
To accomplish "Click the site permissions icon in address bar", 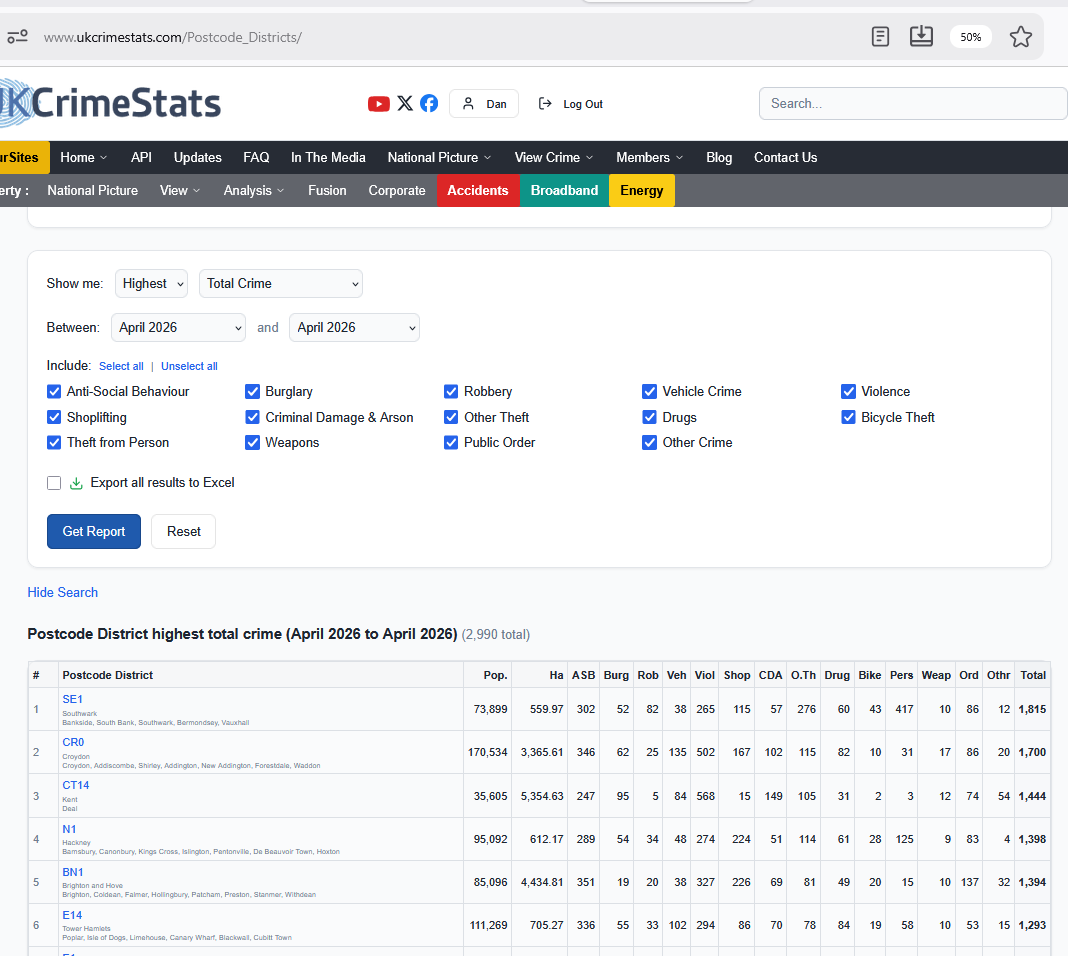I will (x=17, y=37).
